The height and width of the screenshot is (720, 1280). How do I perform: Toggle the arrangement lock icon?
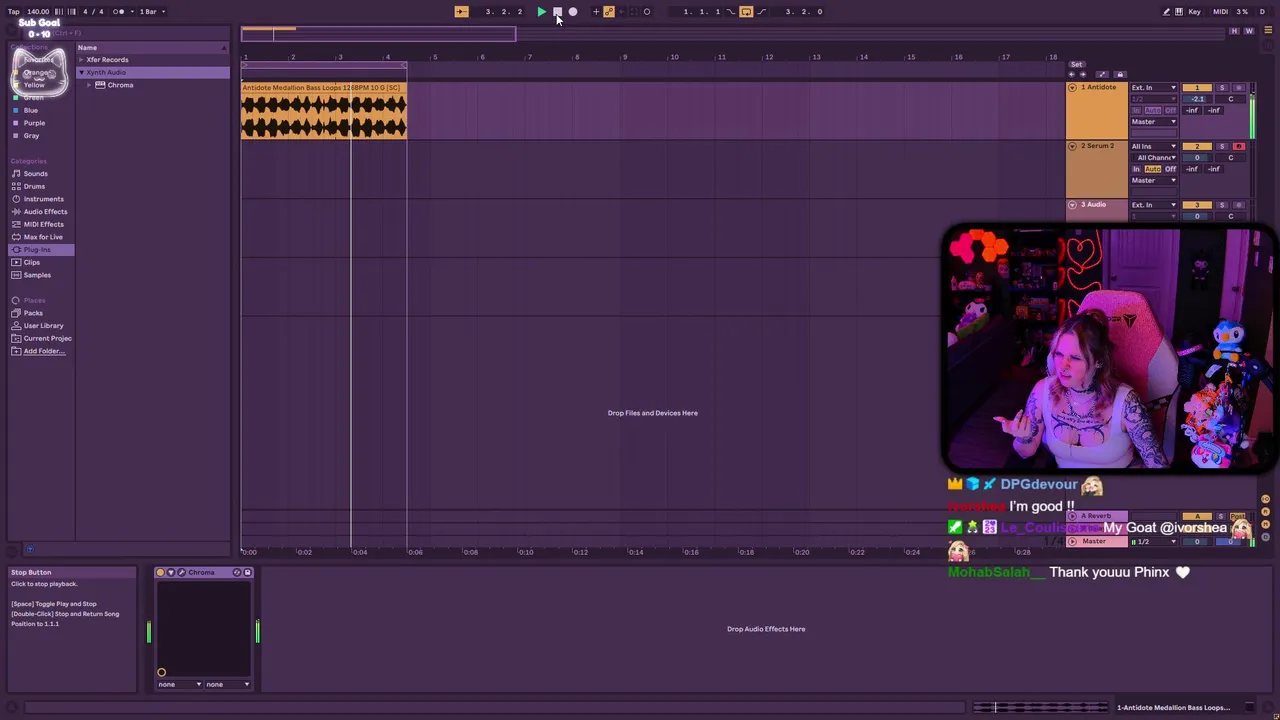[x=1119, y=75]
